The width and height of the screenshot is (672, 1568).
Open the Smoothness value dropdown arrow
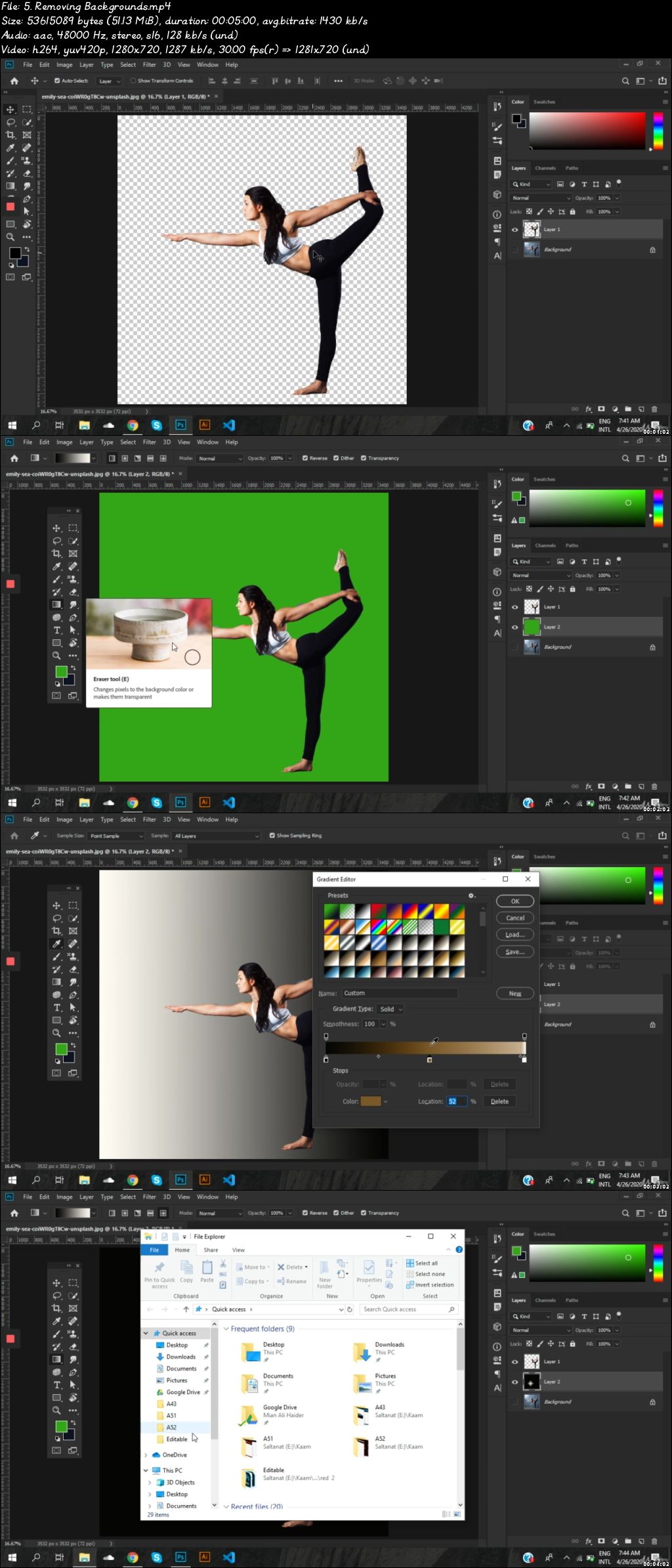pos(385,1024)
